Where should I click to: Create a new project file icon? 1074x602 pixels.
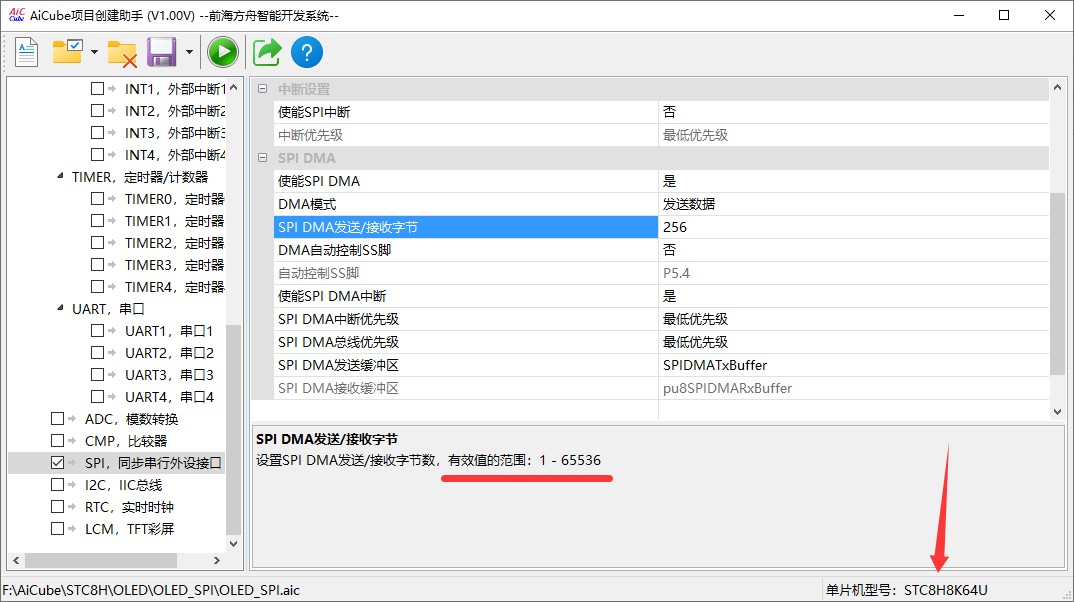pyautogui.click(x=26, y=52)
